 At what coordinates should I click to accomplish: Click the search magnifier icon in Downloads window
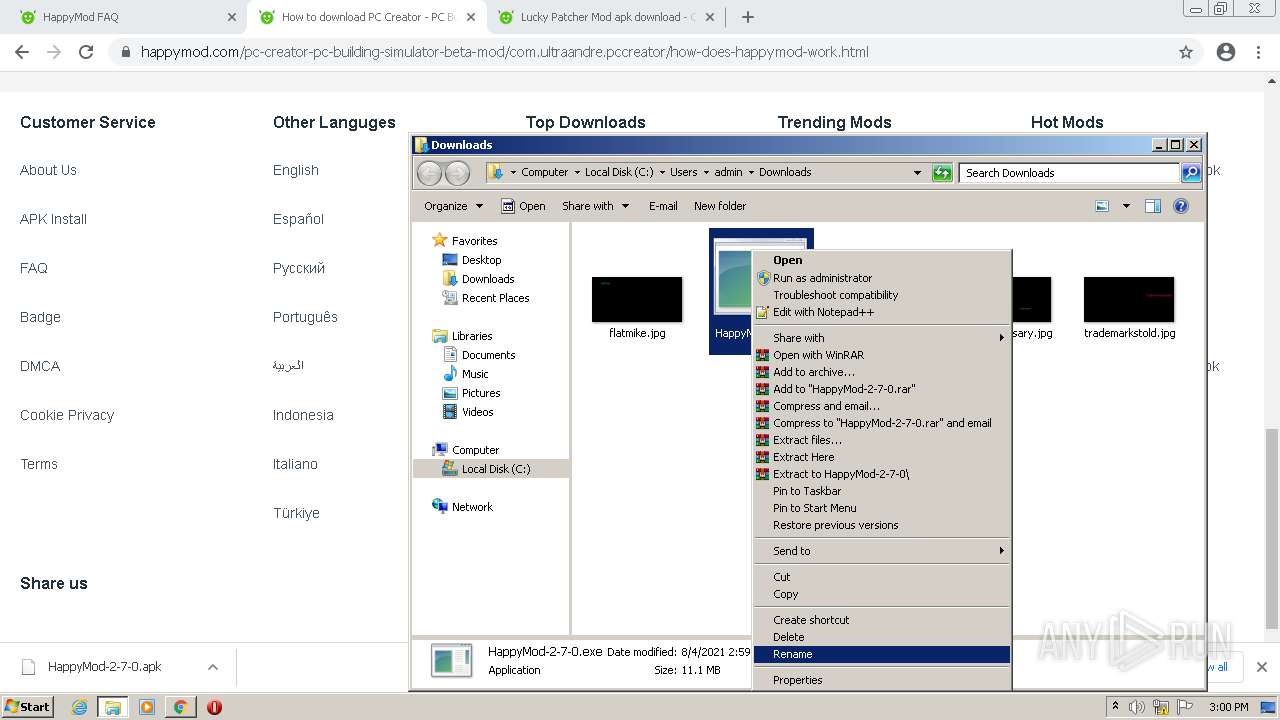click(1190, 173)
